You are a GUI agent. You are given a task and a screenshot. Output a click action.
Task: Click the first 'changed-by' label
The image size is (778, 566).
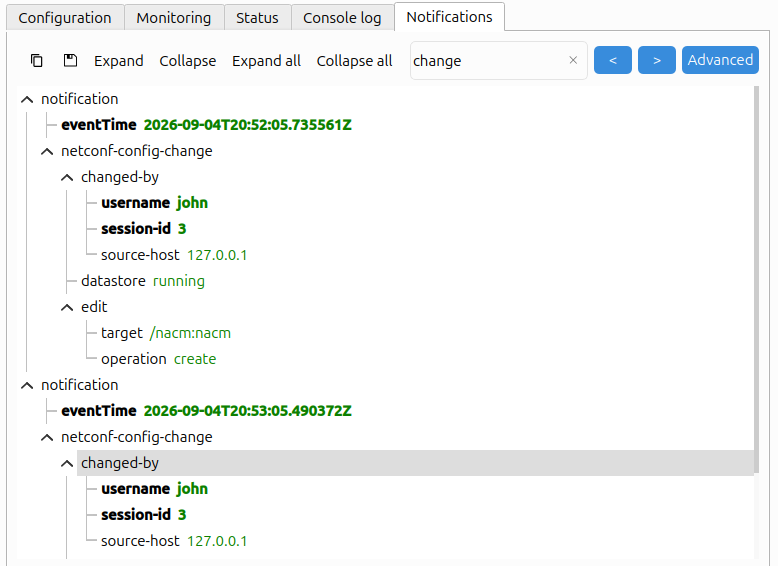(120, 177)
